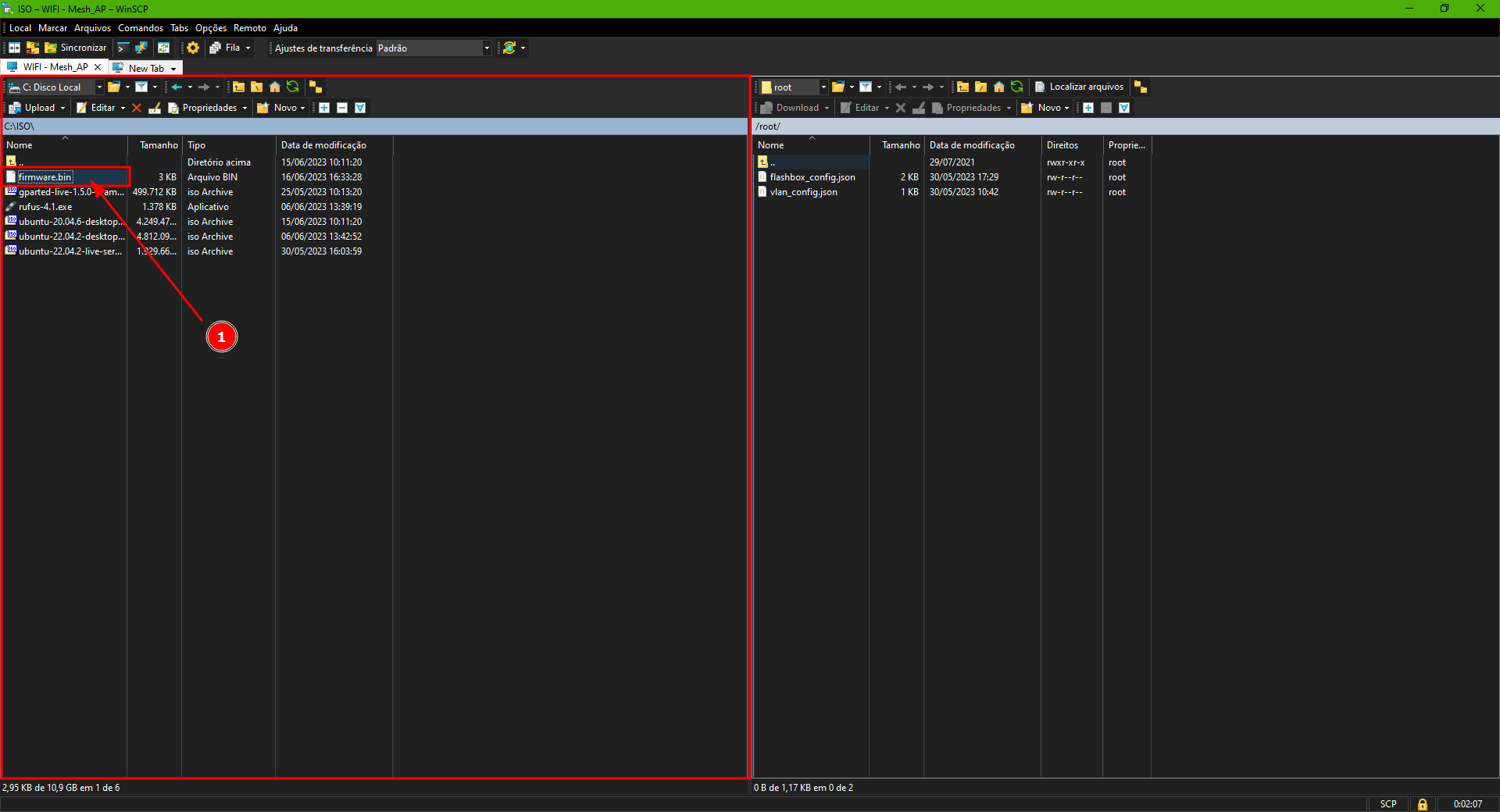This screenshot has width=1500, height=812.
Task: Open the Remoto menu
Action: pyautogui.click(x=249, y=28)
